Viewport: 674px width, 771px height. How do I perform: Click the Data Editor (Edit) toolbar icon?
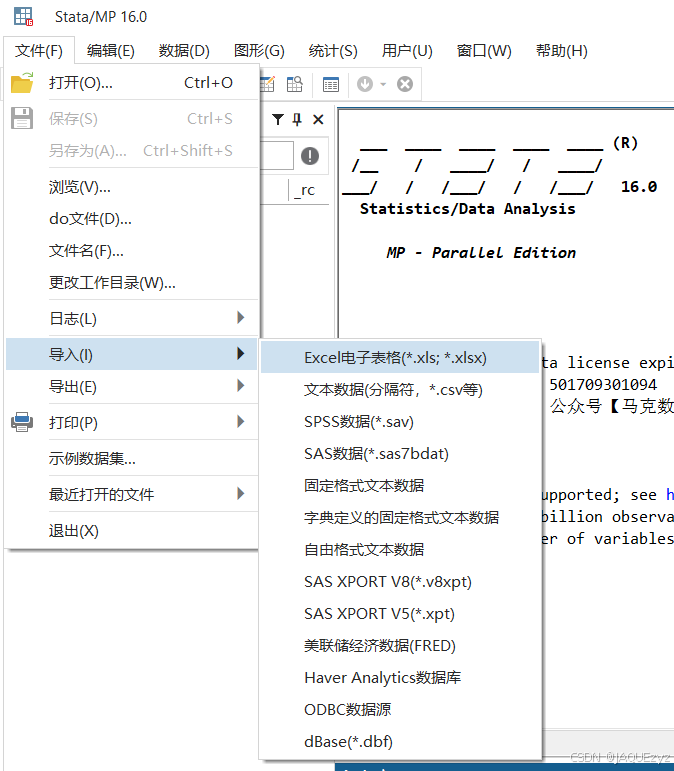(267, 84)
